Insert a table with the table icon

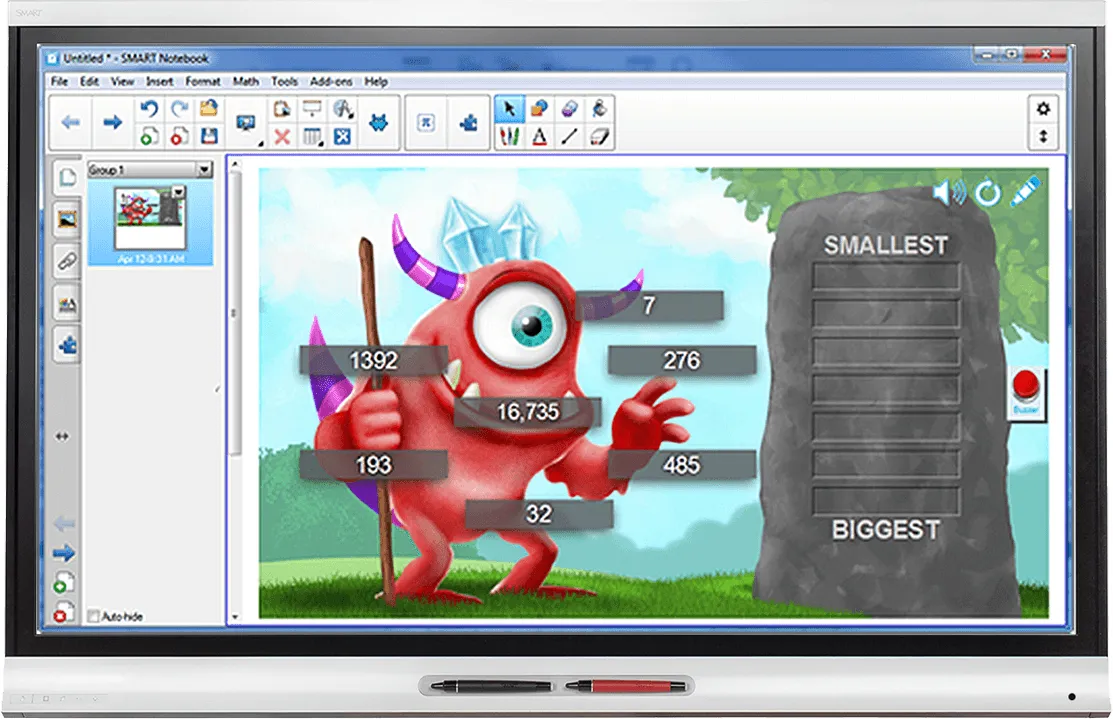coord(312,136)
